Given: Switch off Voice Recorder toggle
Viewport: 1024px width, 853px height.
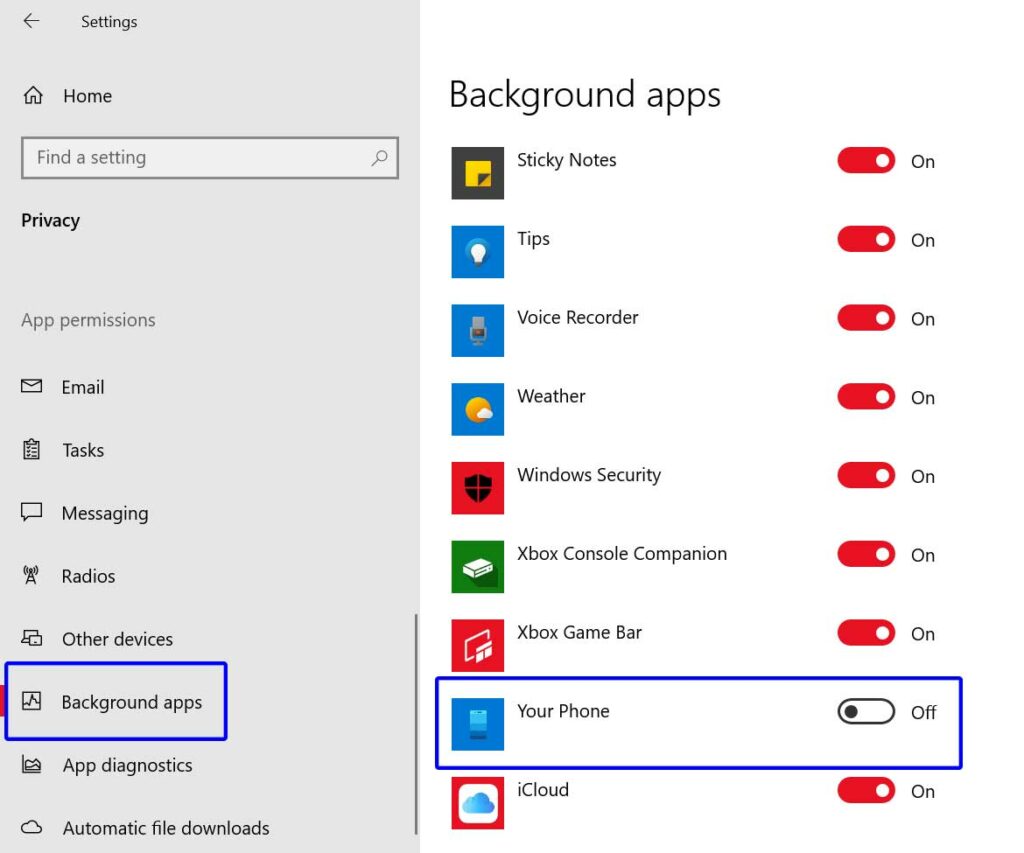Looking at the screenshot, I should 866,318.
